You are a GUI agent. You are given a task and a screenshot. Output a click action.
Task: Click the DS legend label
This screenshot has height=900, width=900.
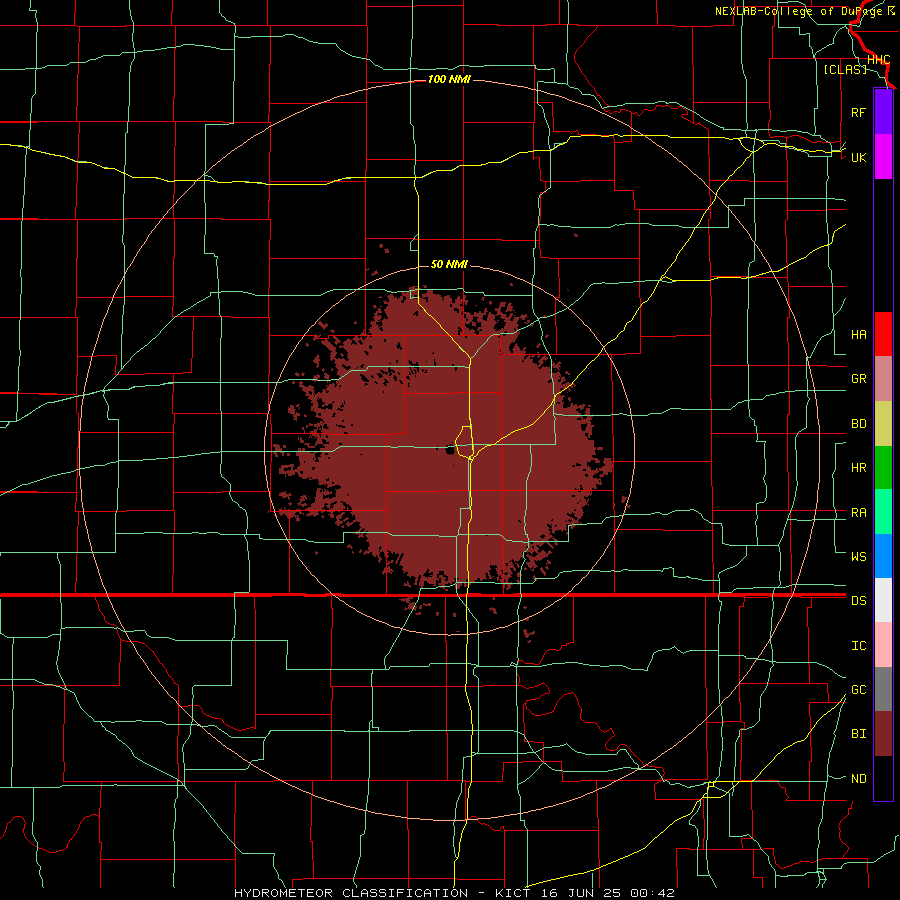click(x=858, y=601)
